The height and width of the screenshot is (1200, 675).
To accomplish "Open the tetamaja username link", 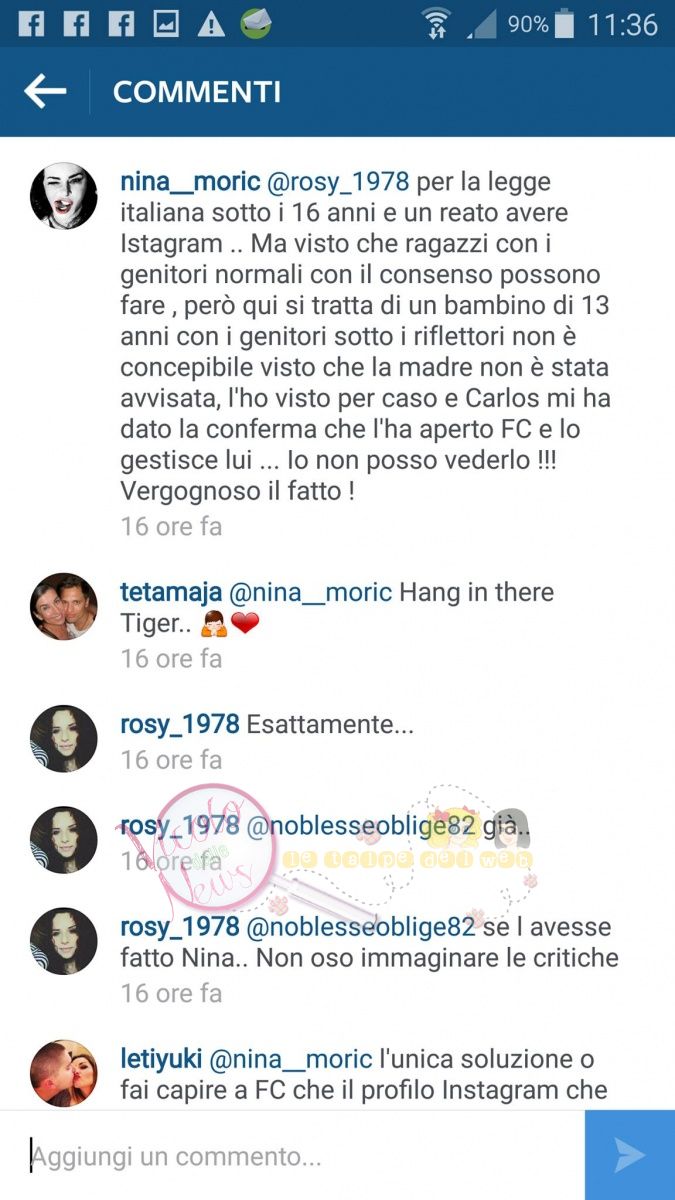I will [x=171, y=592].
